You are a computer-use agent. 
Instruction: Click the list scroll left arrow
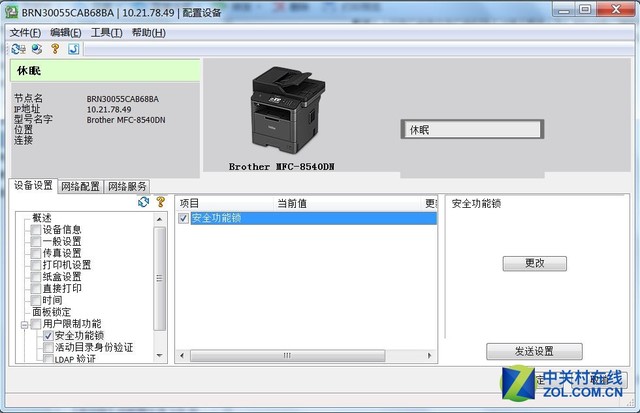pos(182,355)
